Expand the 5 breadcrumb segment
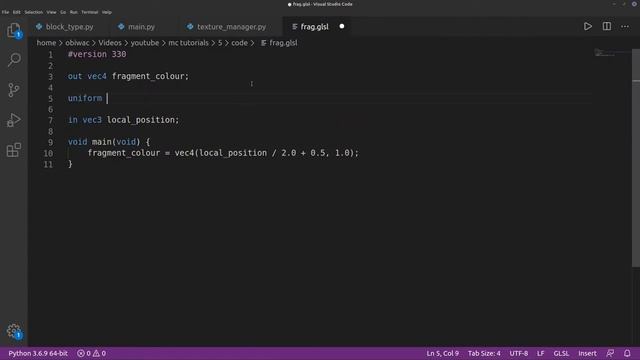Image resolution: width=640 pixels, height=360 pixels. 220,43
